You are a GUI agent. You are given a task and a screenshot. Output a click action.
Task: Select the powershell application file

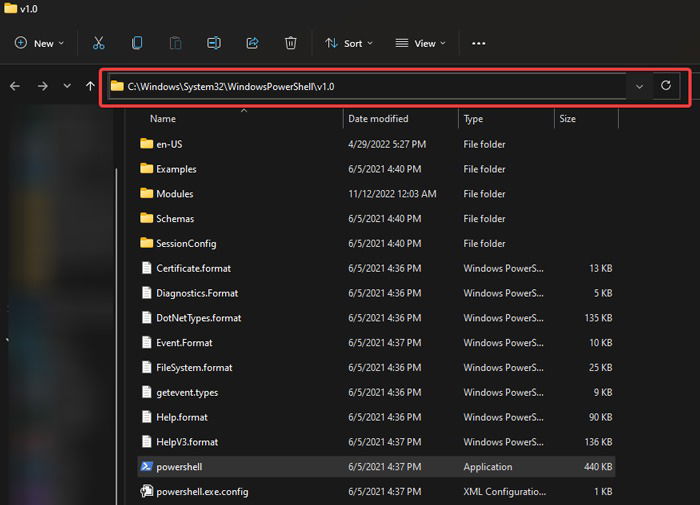point(376,467)
